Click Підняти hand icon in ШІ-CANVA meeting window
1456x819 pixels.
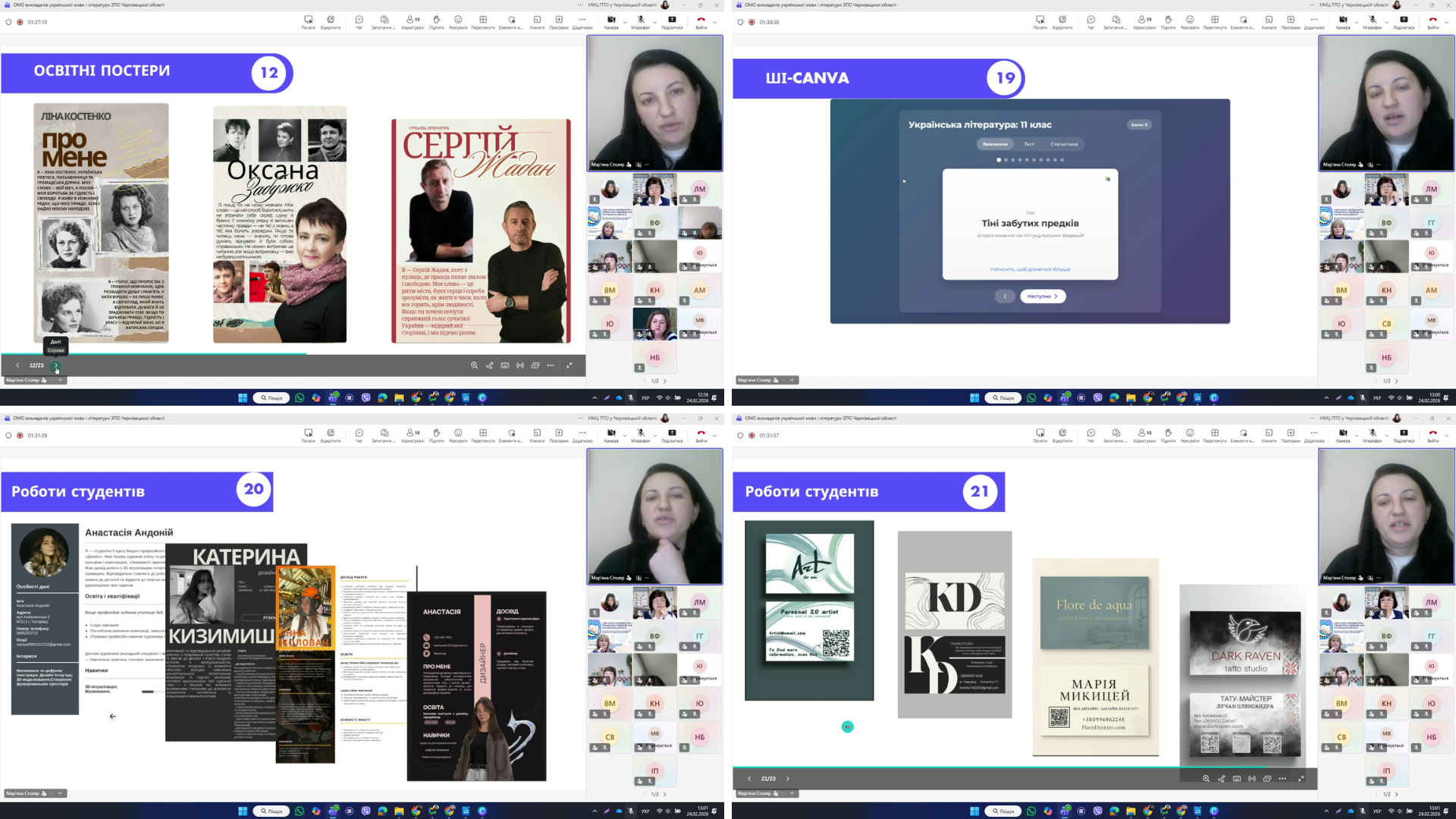(x=1168, y=20)
